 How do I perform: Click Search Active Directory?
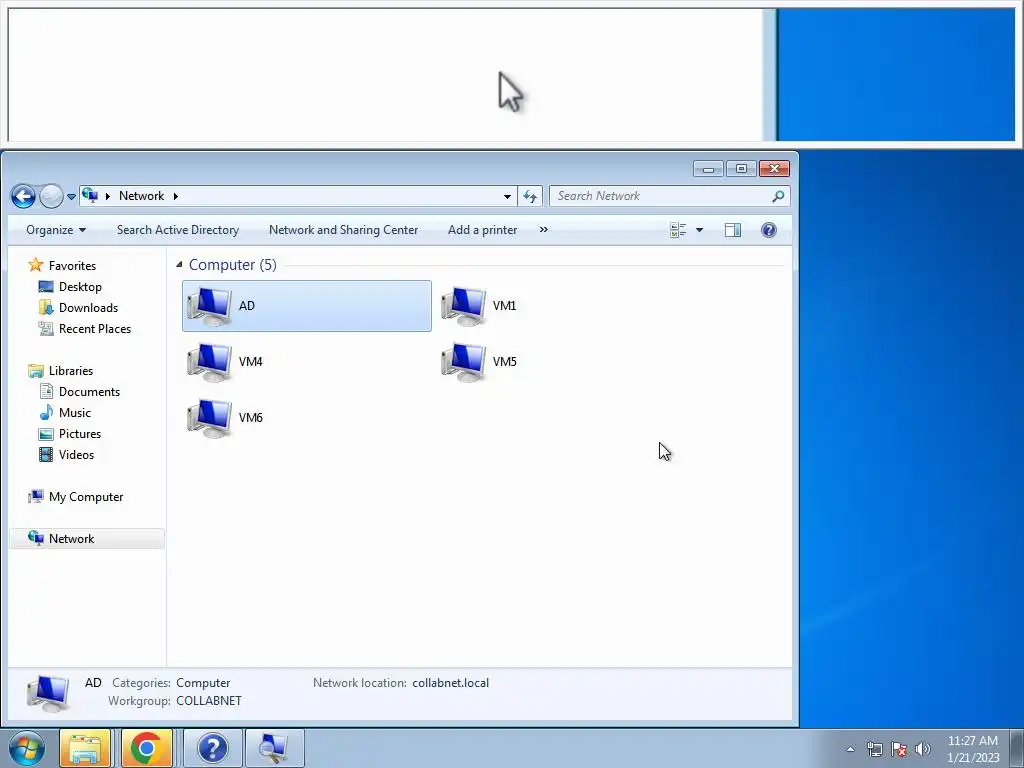tap(178, 230)
